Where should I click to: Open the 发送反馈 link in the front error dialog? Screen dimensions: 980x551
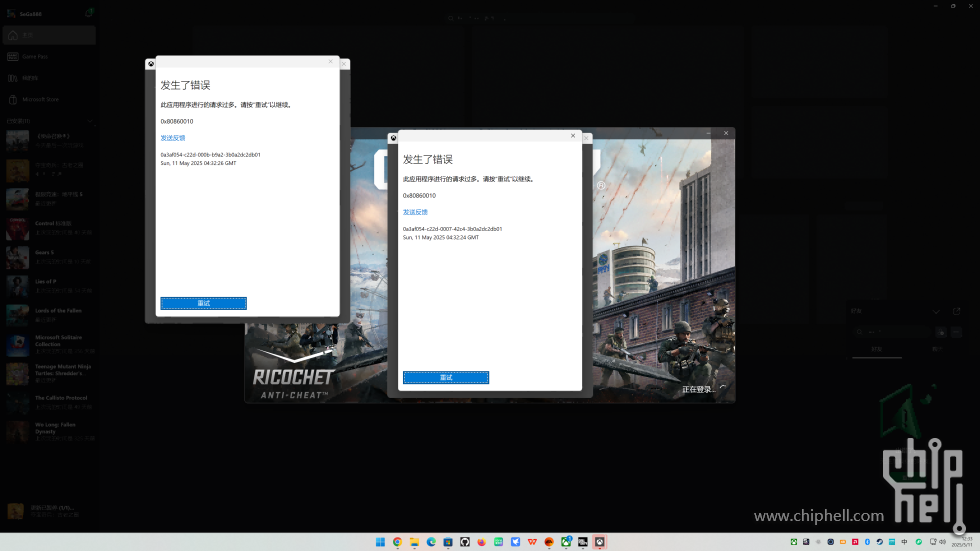click(x=415, y=212)
